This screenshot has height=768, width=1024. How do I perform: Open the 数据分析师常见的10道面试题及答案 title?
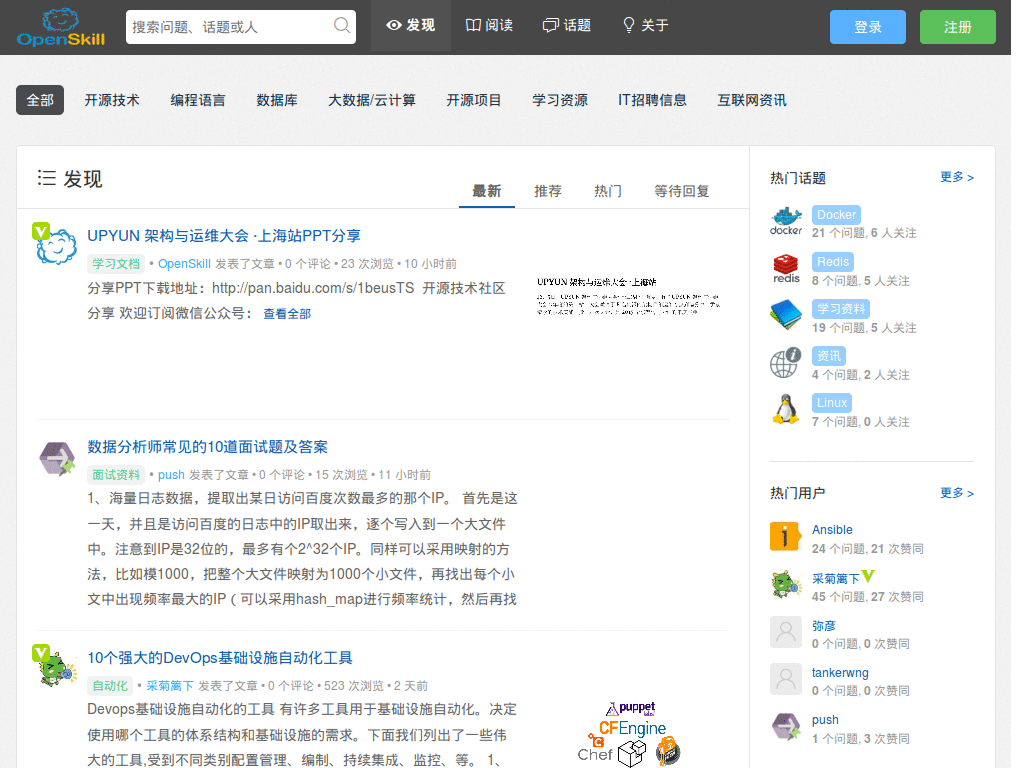click(208, 447)
